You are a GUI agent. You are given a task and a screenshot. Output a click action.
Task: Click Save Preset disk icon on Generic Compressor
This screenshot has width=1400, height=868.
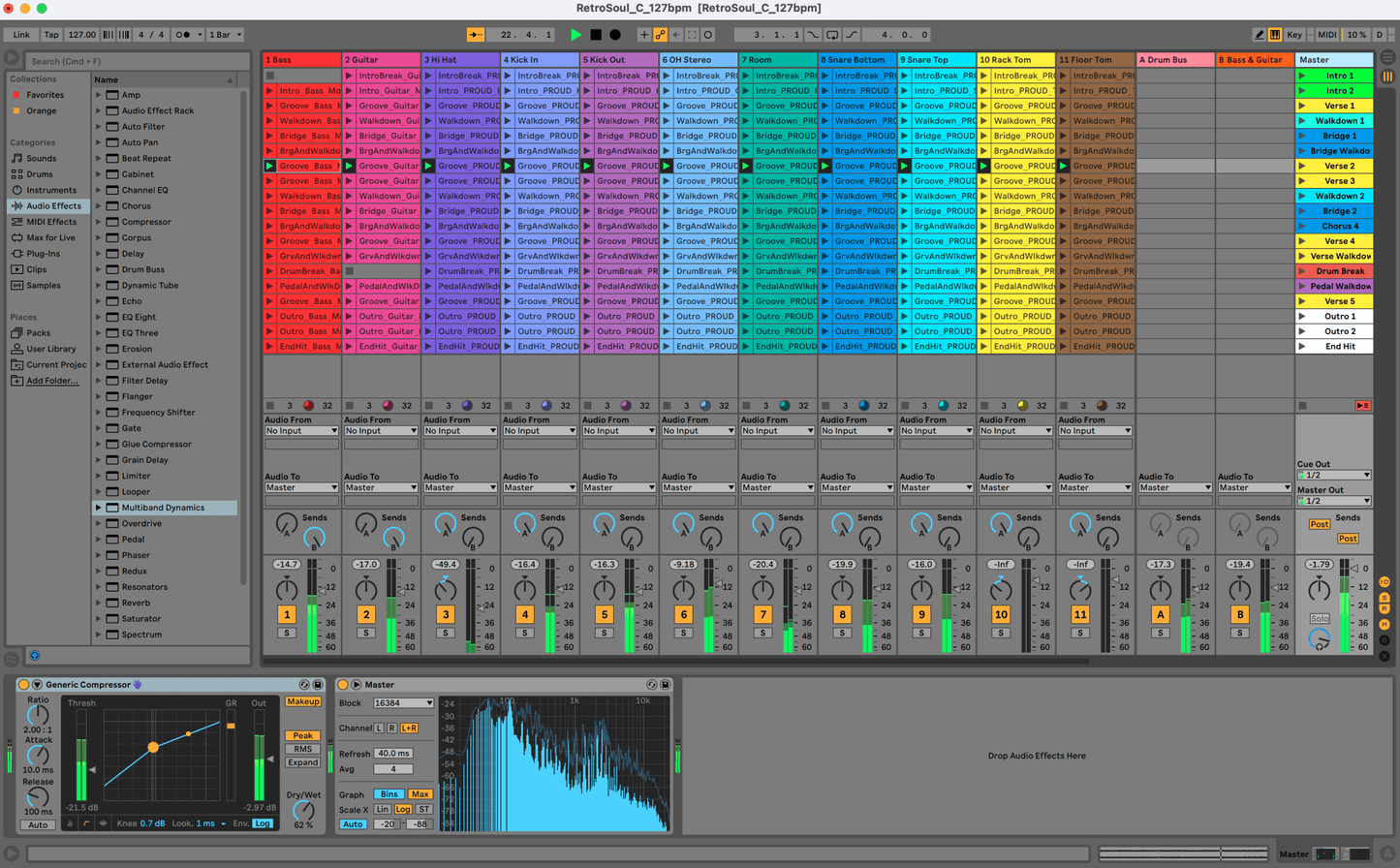tap(317, 685)
